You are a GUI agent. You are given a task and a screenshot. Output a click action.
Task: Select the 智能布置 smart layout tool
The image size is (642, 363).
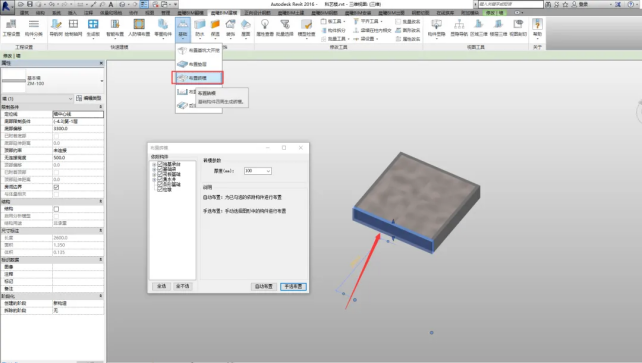tap(115, 27)
